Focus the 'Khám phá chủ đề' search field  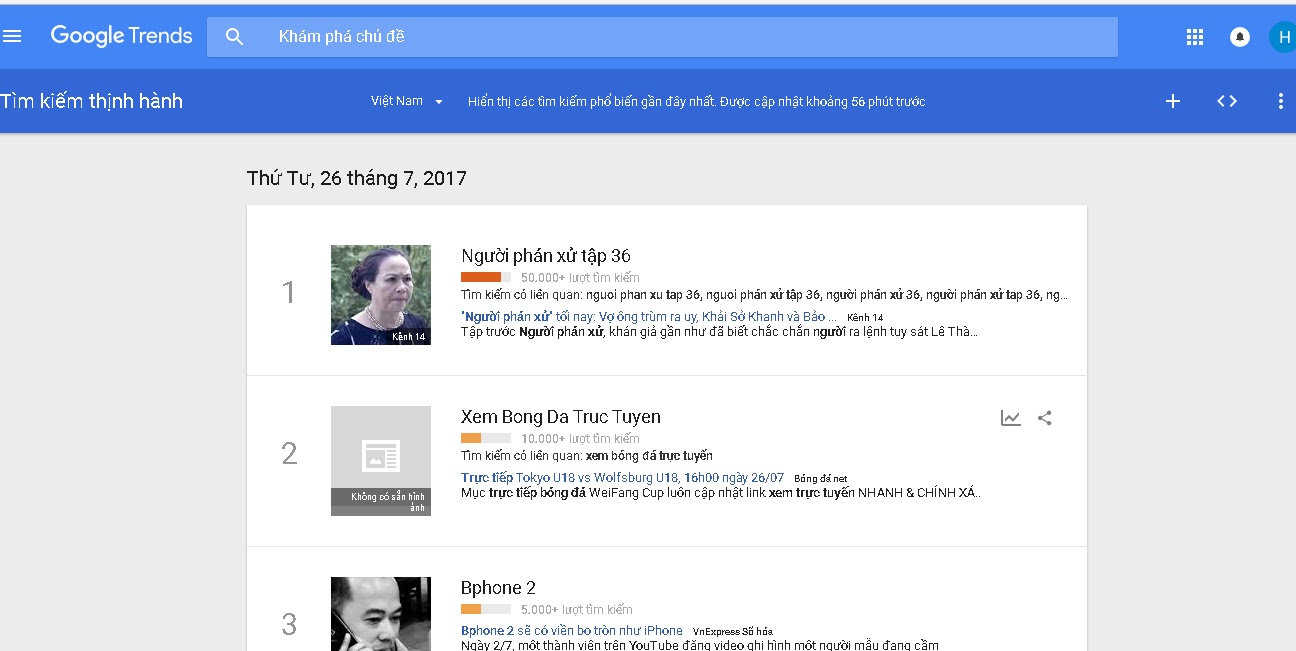coord(662,37)
